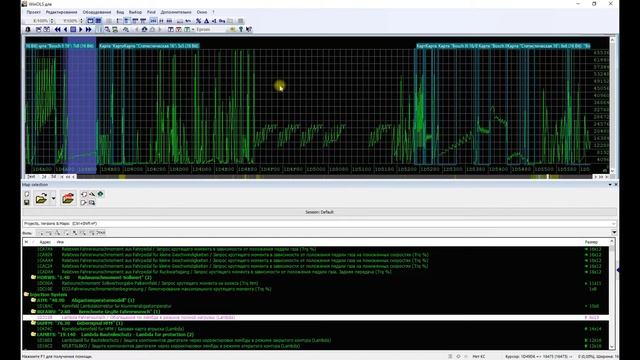Open the Оборудование menu
Viewport: 640px width, 360px height.
[97, 12]
